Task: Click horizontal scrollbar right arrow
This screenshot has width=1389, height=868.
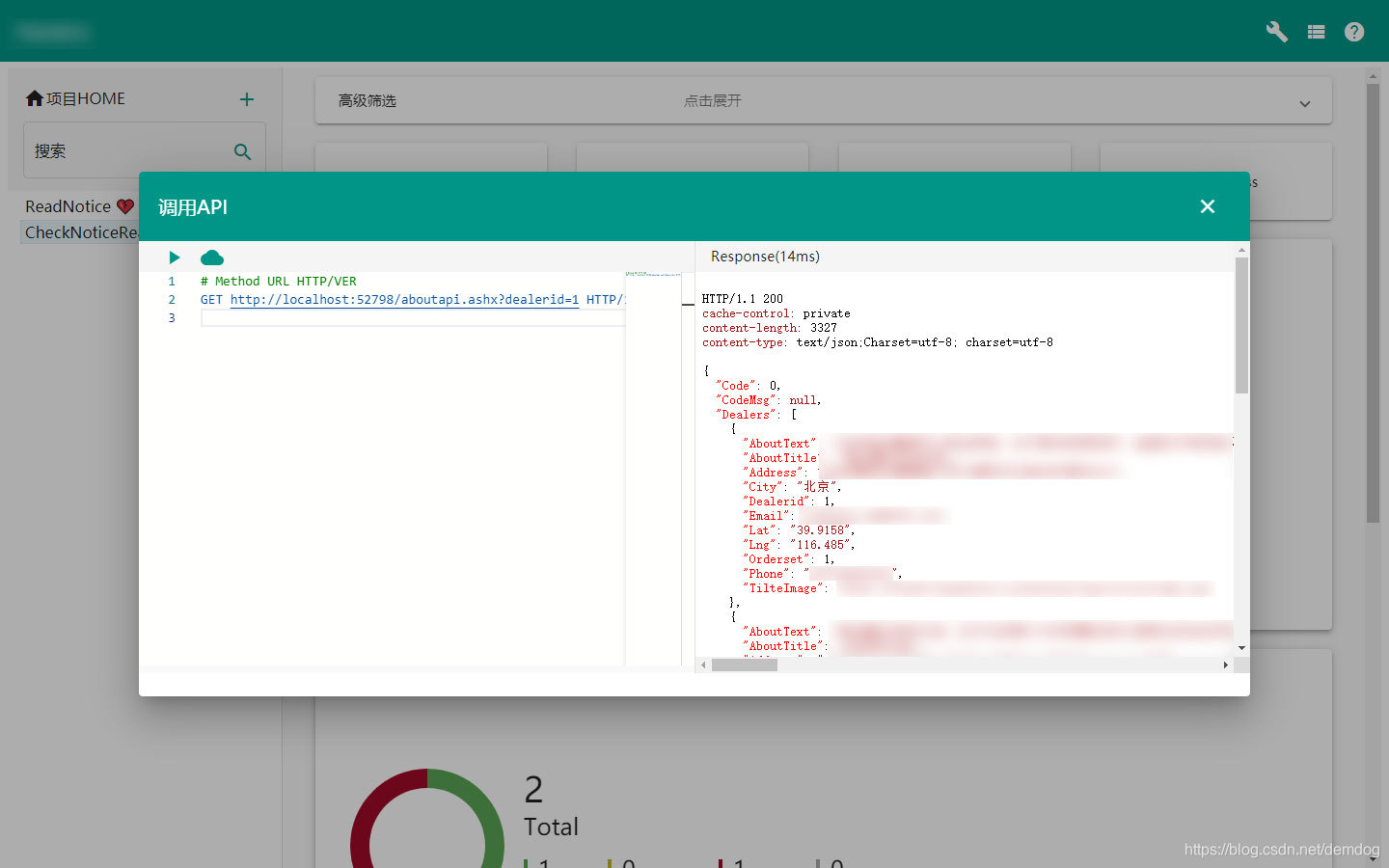Action: coord(1226,665)
